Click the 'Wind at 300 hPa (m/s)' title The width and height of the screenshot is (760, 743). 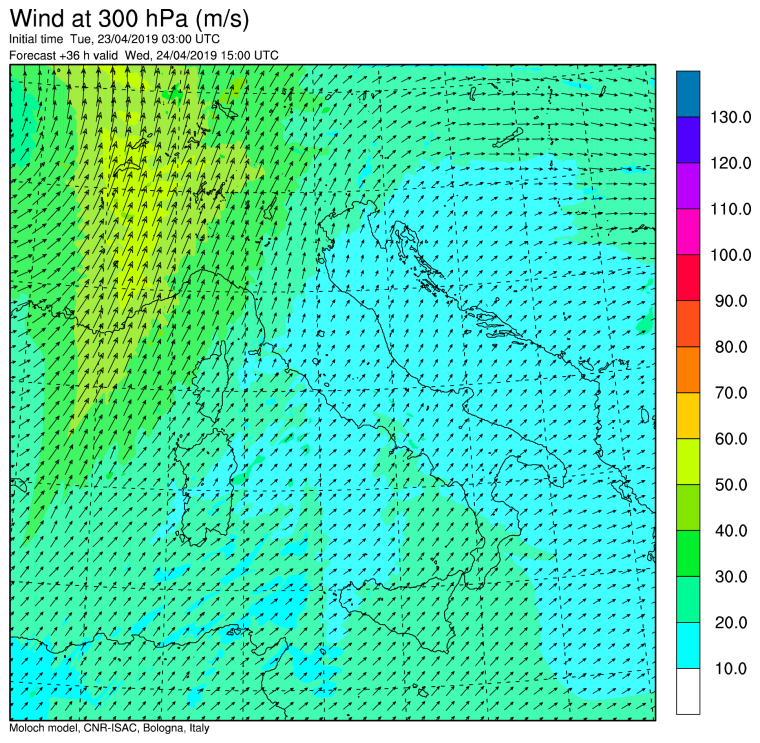click(129, 19)
